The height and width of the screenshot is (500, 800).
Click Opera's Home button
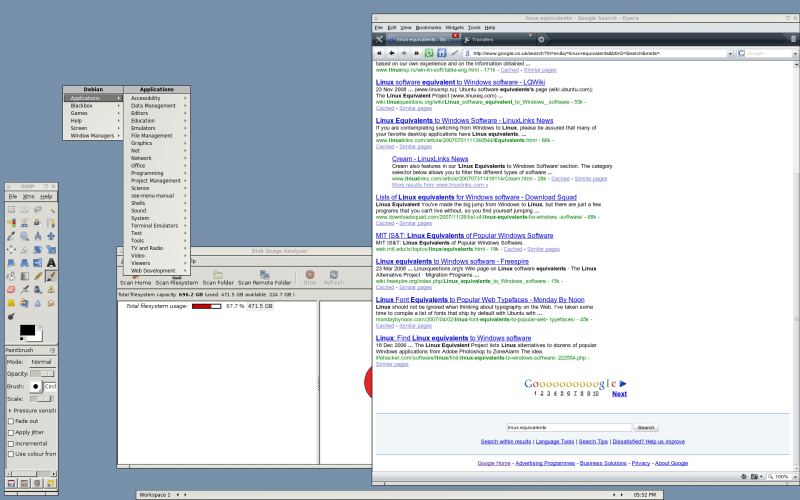tap(441, 53)
